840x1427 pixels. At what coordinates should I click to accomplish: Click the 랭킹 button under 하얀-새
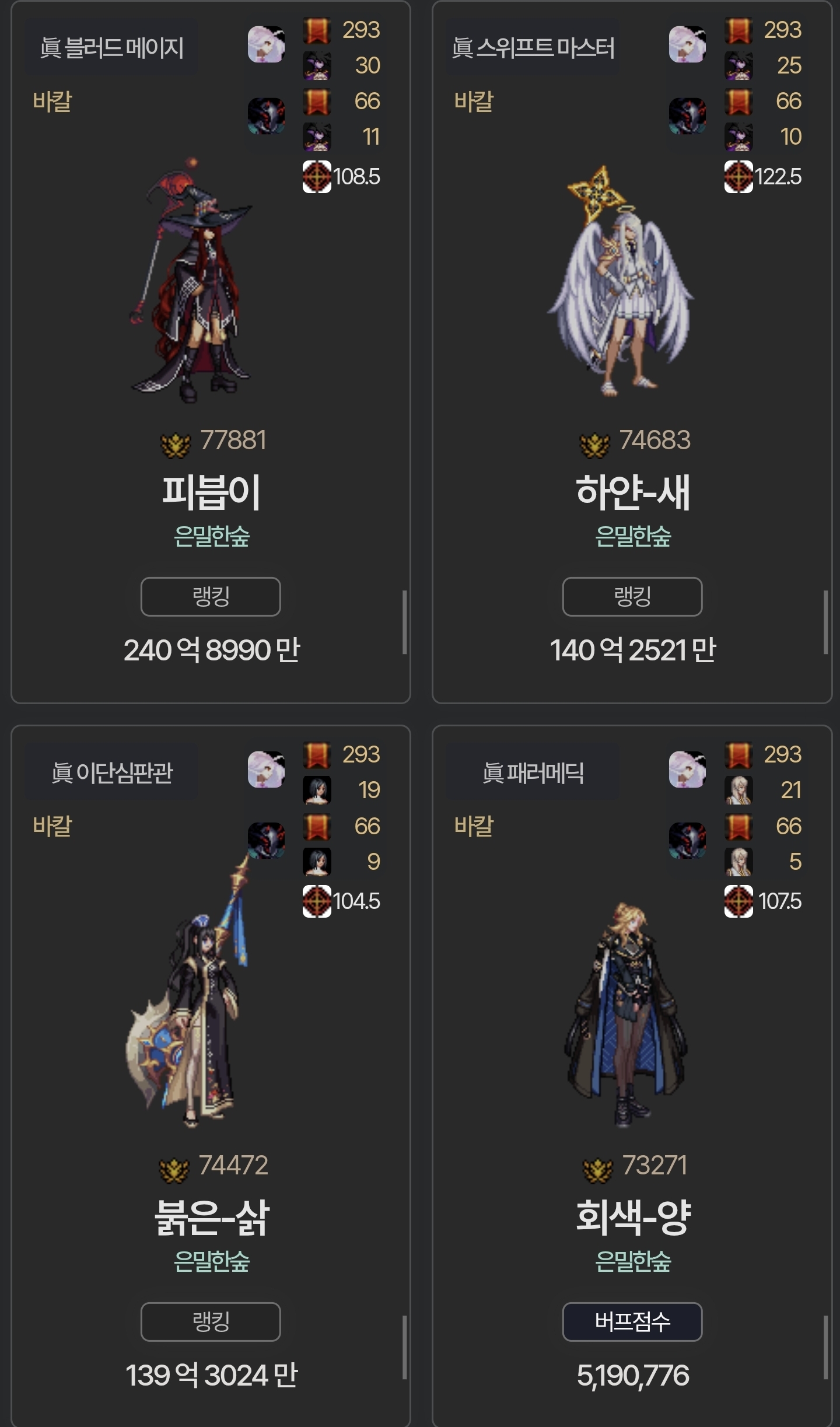click(632, 596)
